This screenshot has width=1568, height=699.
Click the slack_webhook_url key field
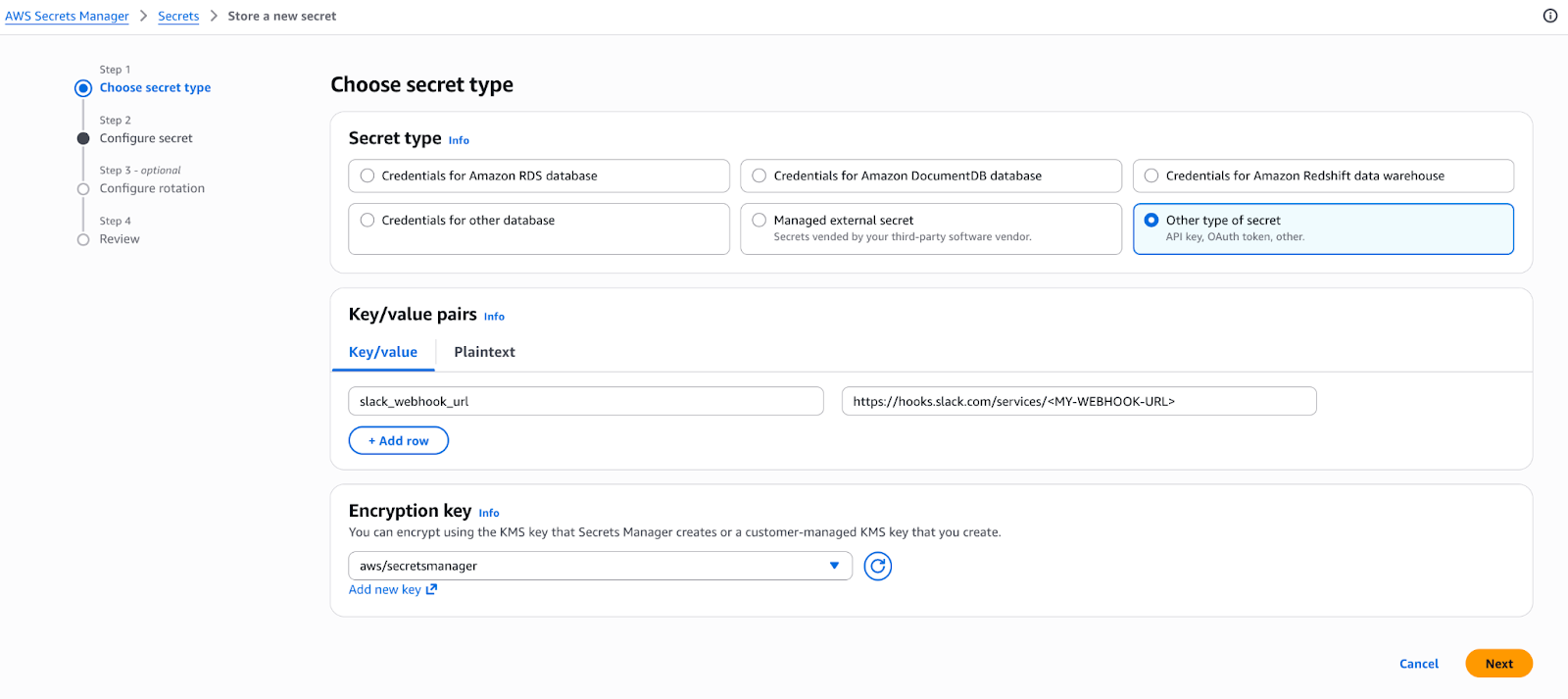tap(586, 401)
